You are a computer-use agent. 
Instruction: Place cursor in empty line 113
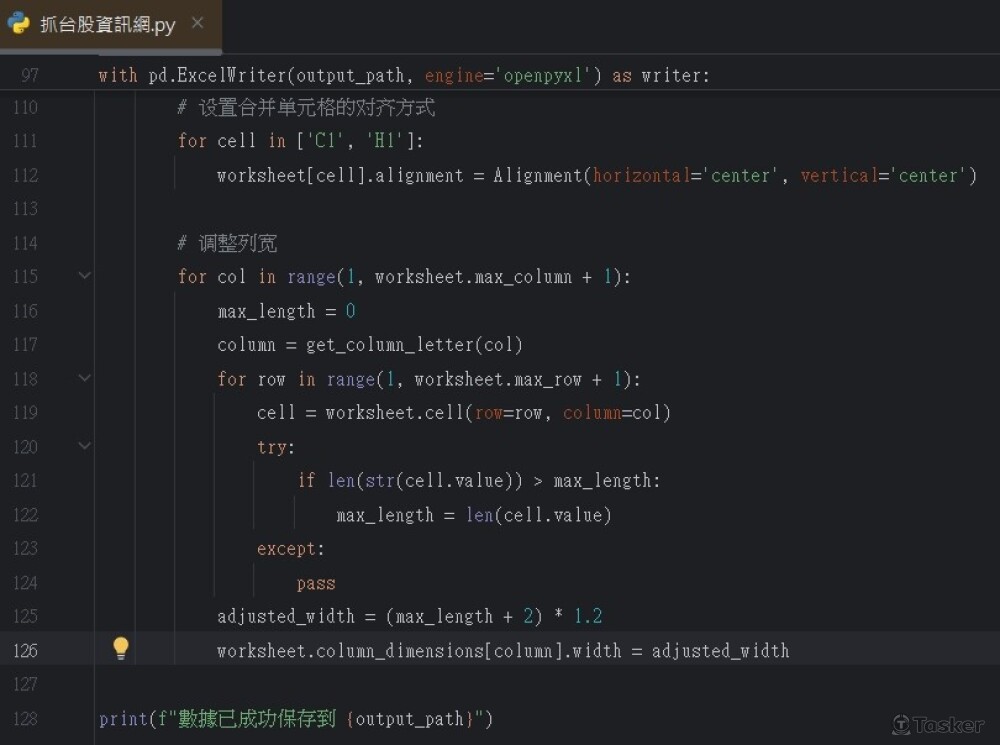click(400, 209)
